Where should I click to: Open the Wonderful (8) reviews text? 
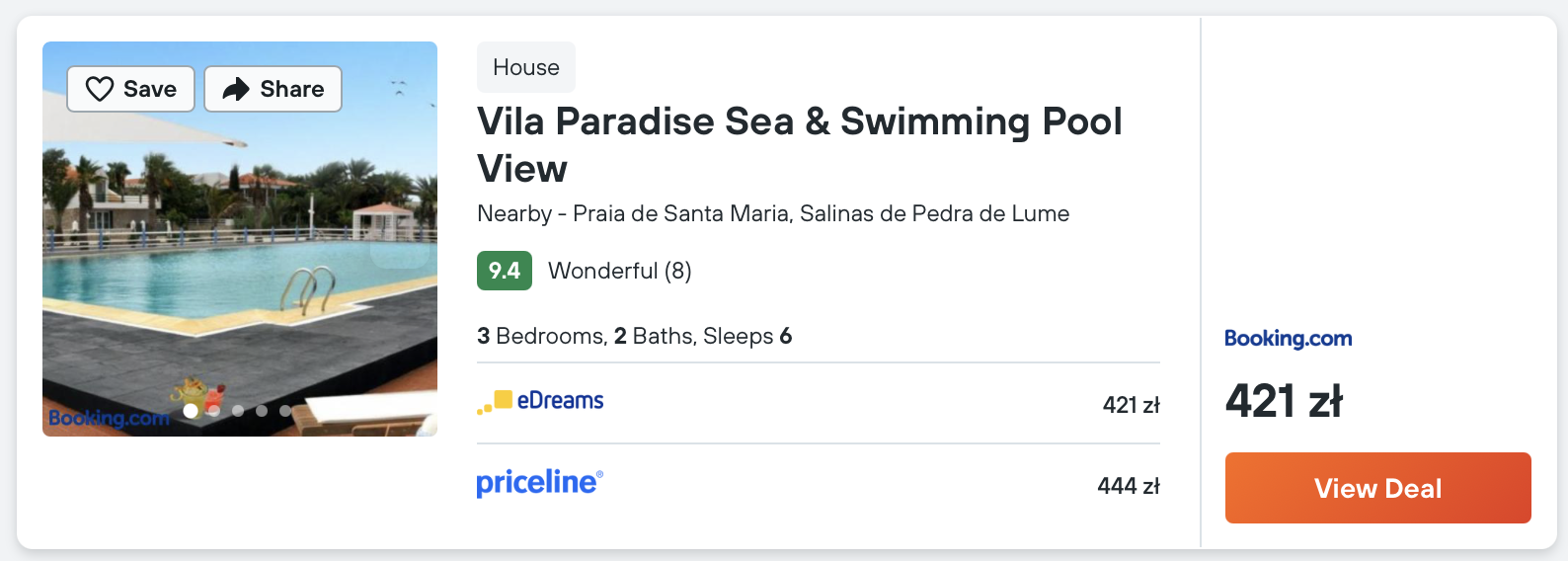click(x=620, y=271)
